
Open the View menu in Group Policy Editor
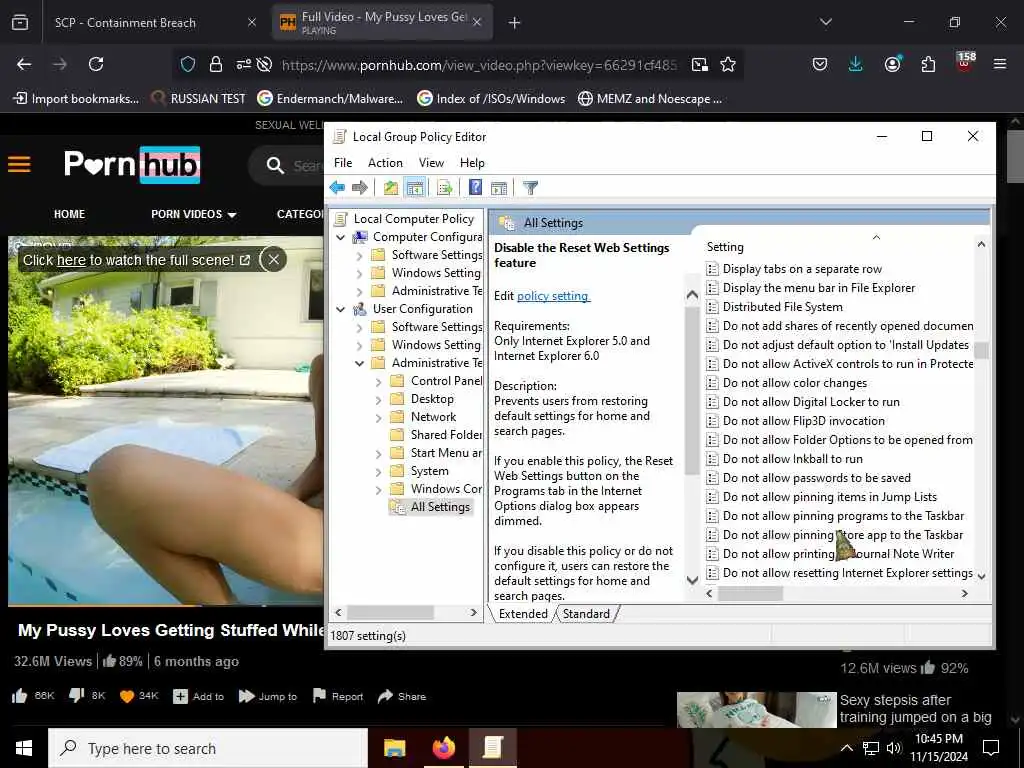tap(431, 163)
